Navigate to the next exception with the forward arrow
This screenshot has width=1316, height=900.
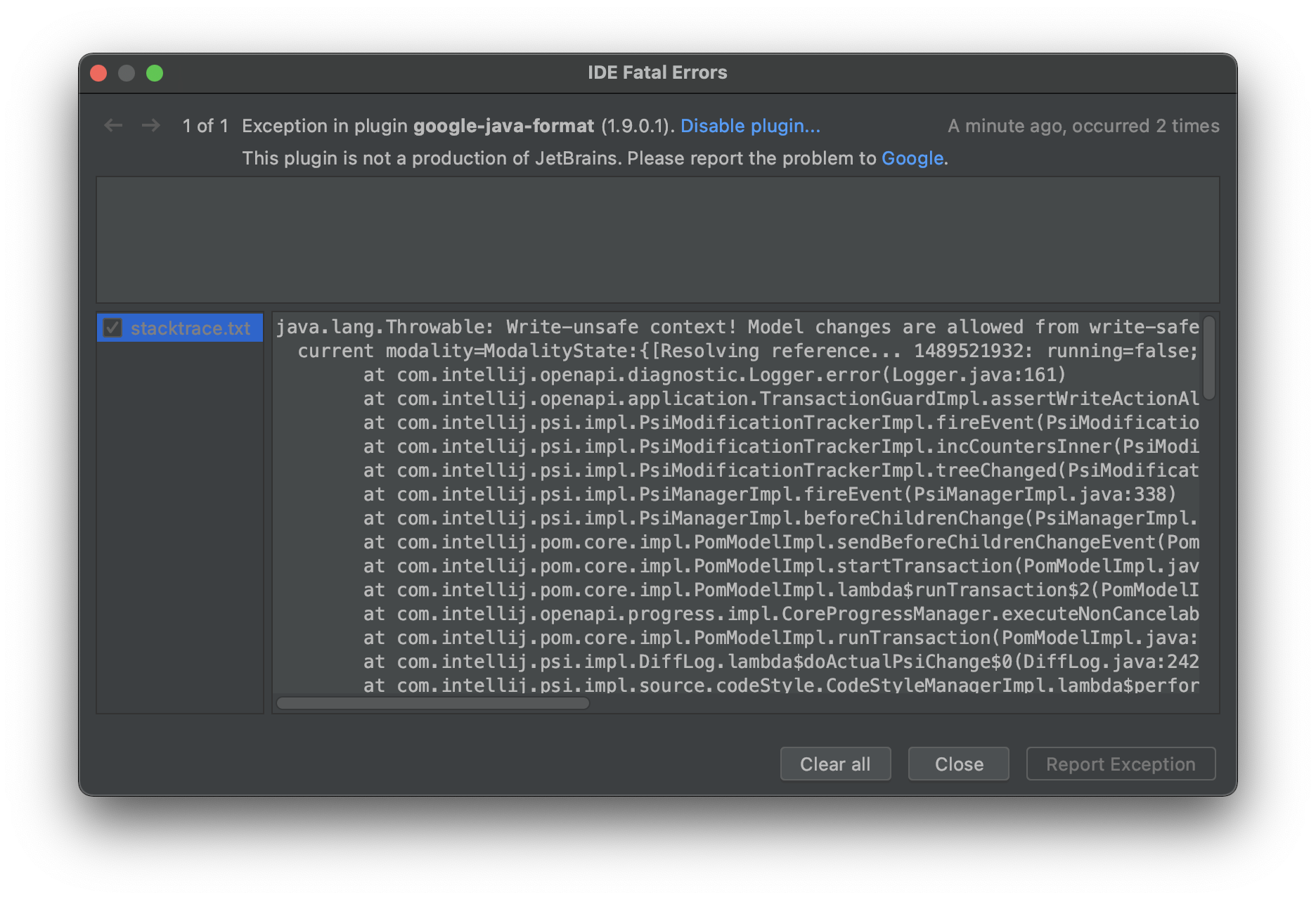coord(150,125)
